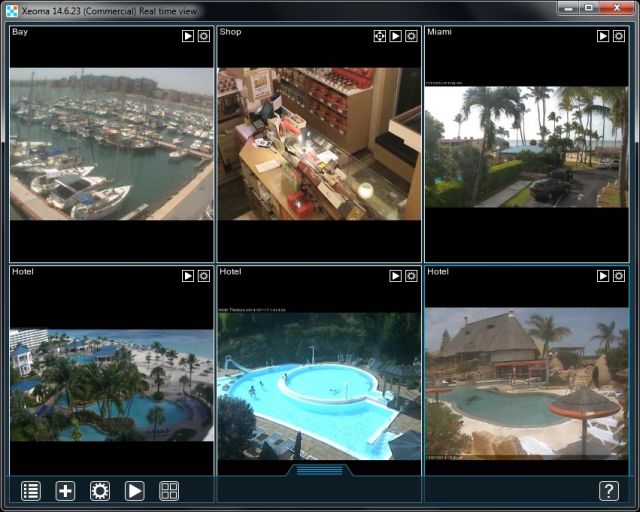640x512 pixels.
Task: Click the Miami camera name label
Action: pyautogui.click(x=439, y=32)
